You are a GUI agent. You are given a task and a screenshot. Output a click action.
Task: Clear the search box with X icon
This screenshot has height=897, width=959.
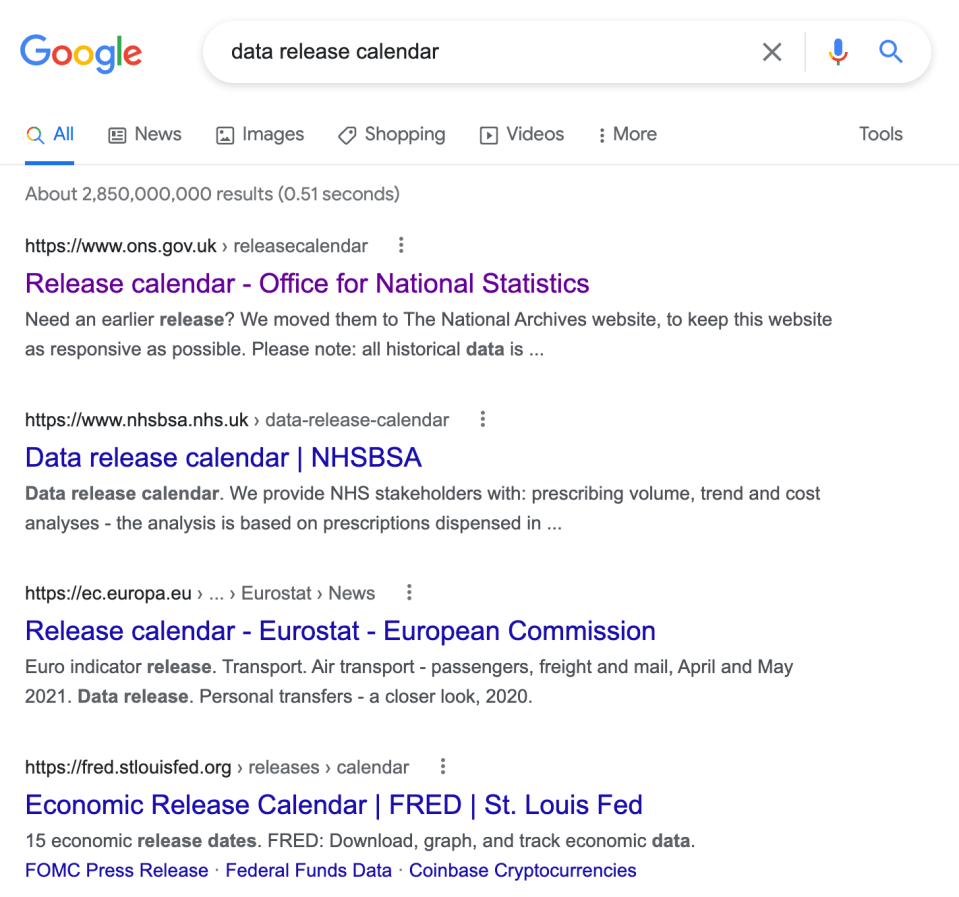point(772,52)
